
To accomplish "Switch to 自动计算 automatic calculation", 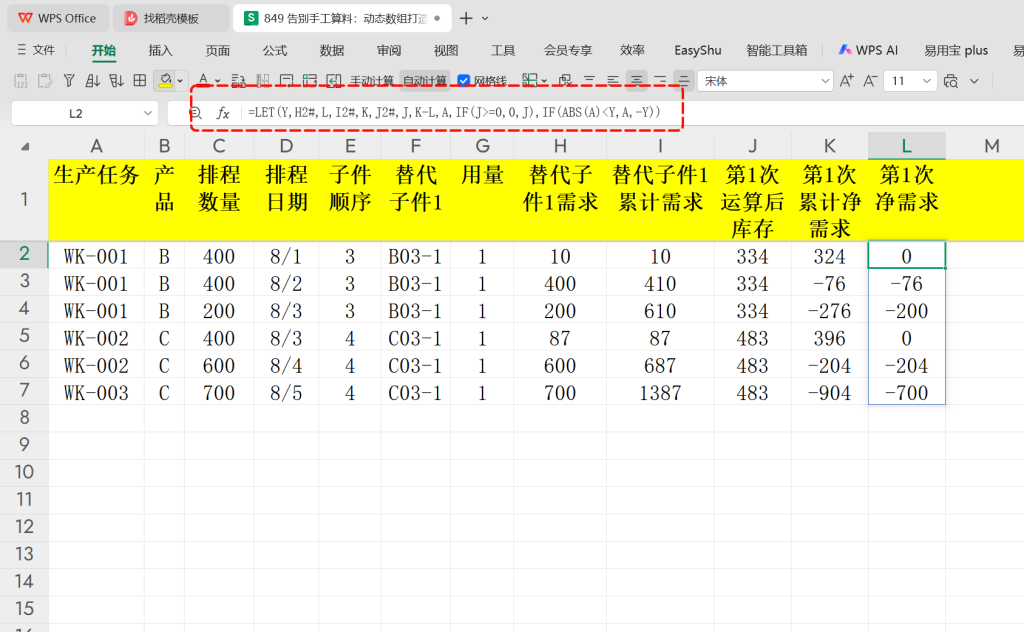I will coord(424,81).
